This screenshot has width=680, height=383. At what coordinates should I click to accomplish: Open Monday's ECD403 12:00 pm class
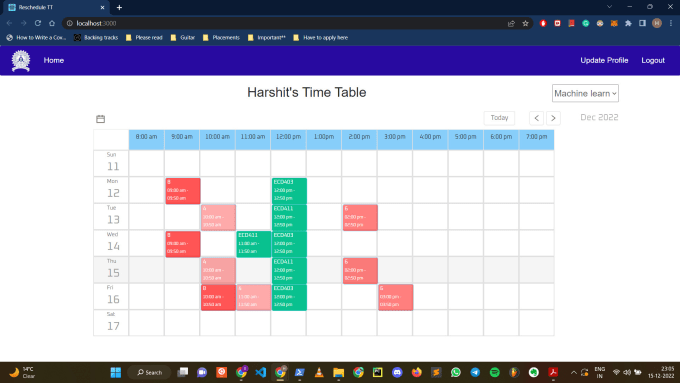click(x=289, y=190)
